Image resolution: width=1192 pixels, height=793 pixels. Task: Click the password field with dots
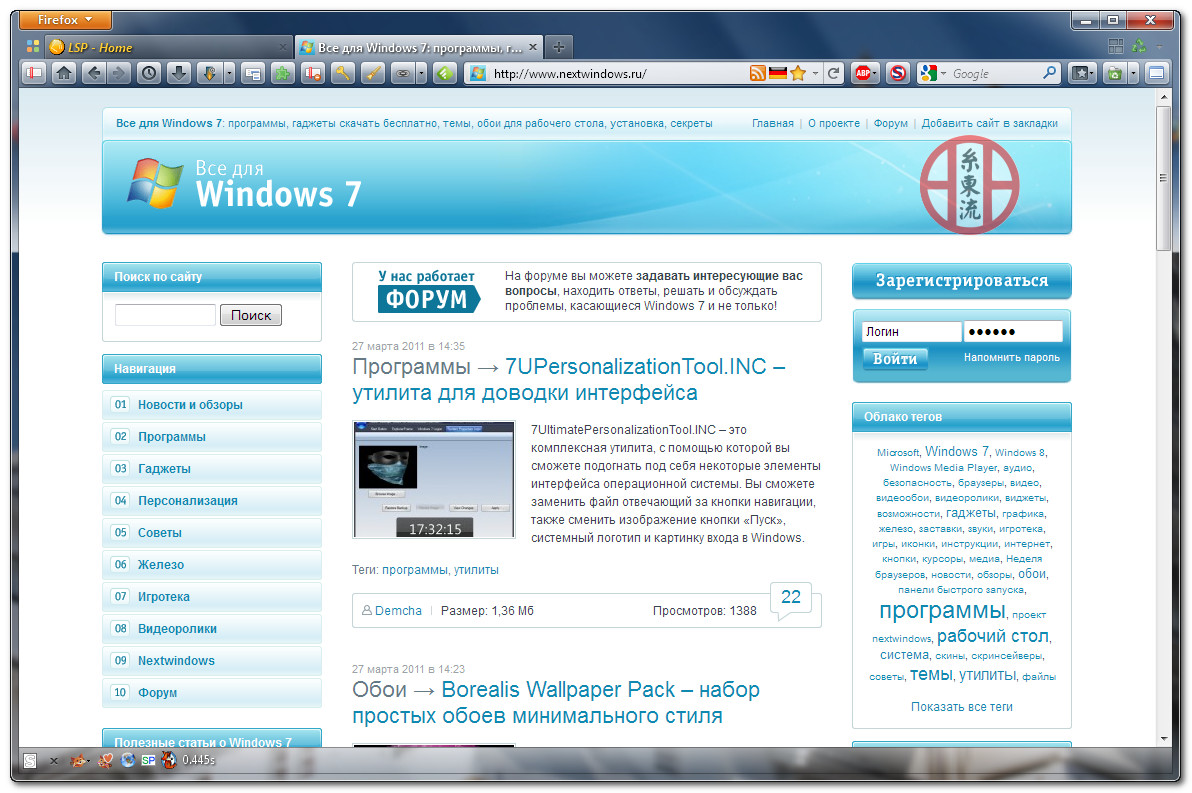pos(1013,331)
